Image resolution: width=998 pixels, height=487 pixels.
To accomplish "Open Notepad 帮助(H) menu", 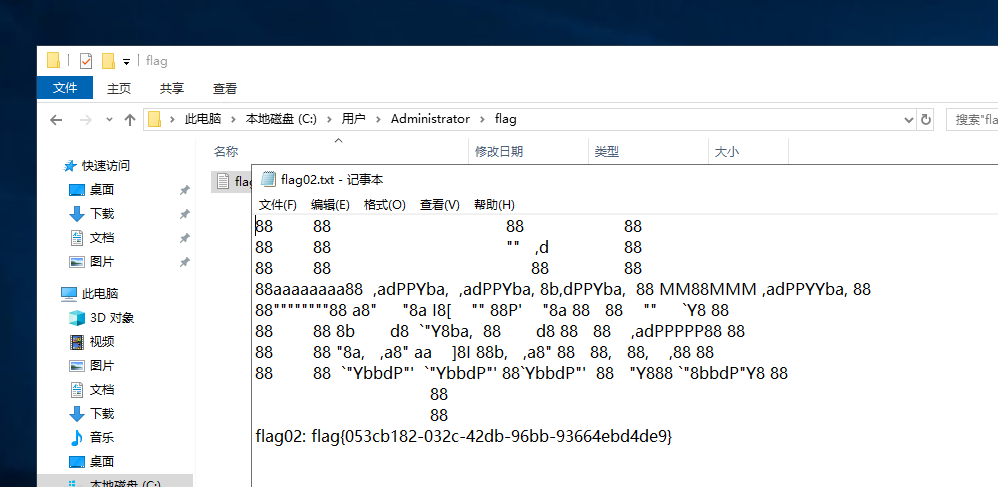I will click(x=495, y=204).
